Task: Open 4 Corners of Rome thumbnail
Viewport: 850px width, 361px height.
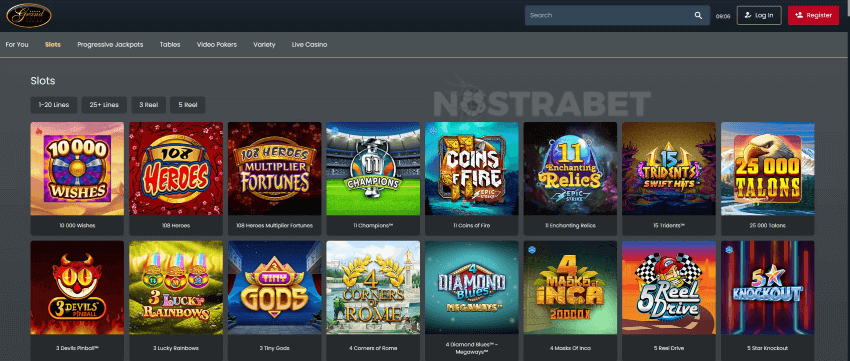Action: point(373,288)
